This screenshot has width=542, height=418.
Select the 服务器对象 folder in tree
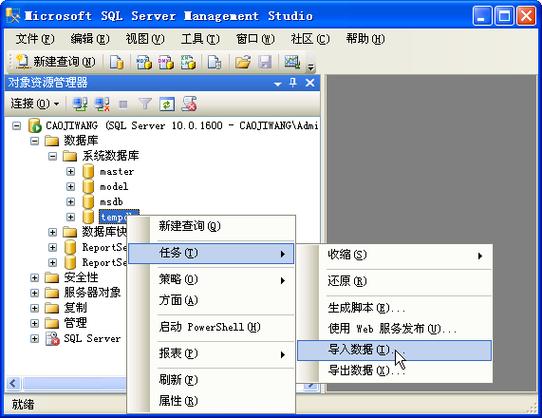pos(92,293)
